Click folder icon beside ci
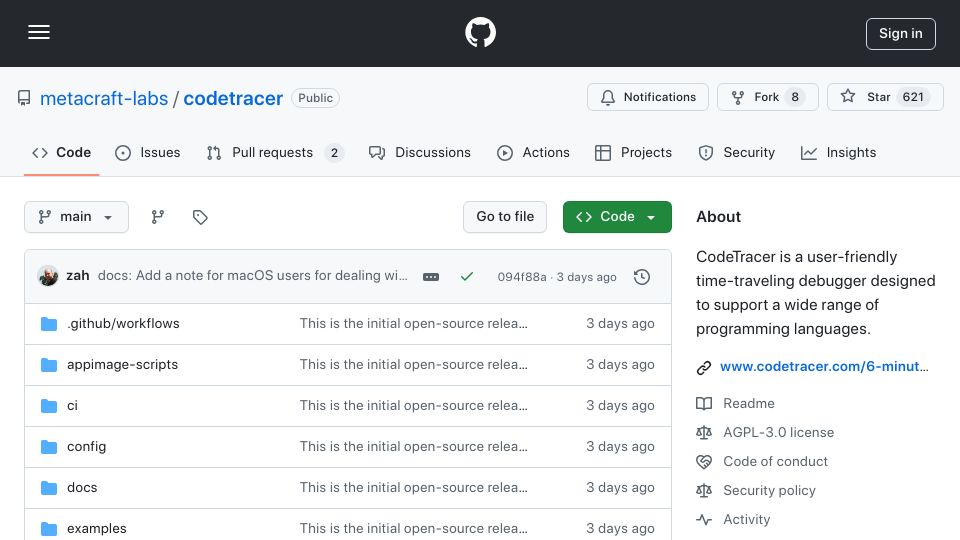This screenshot has height=540, width=960. (x=49, y=406)
